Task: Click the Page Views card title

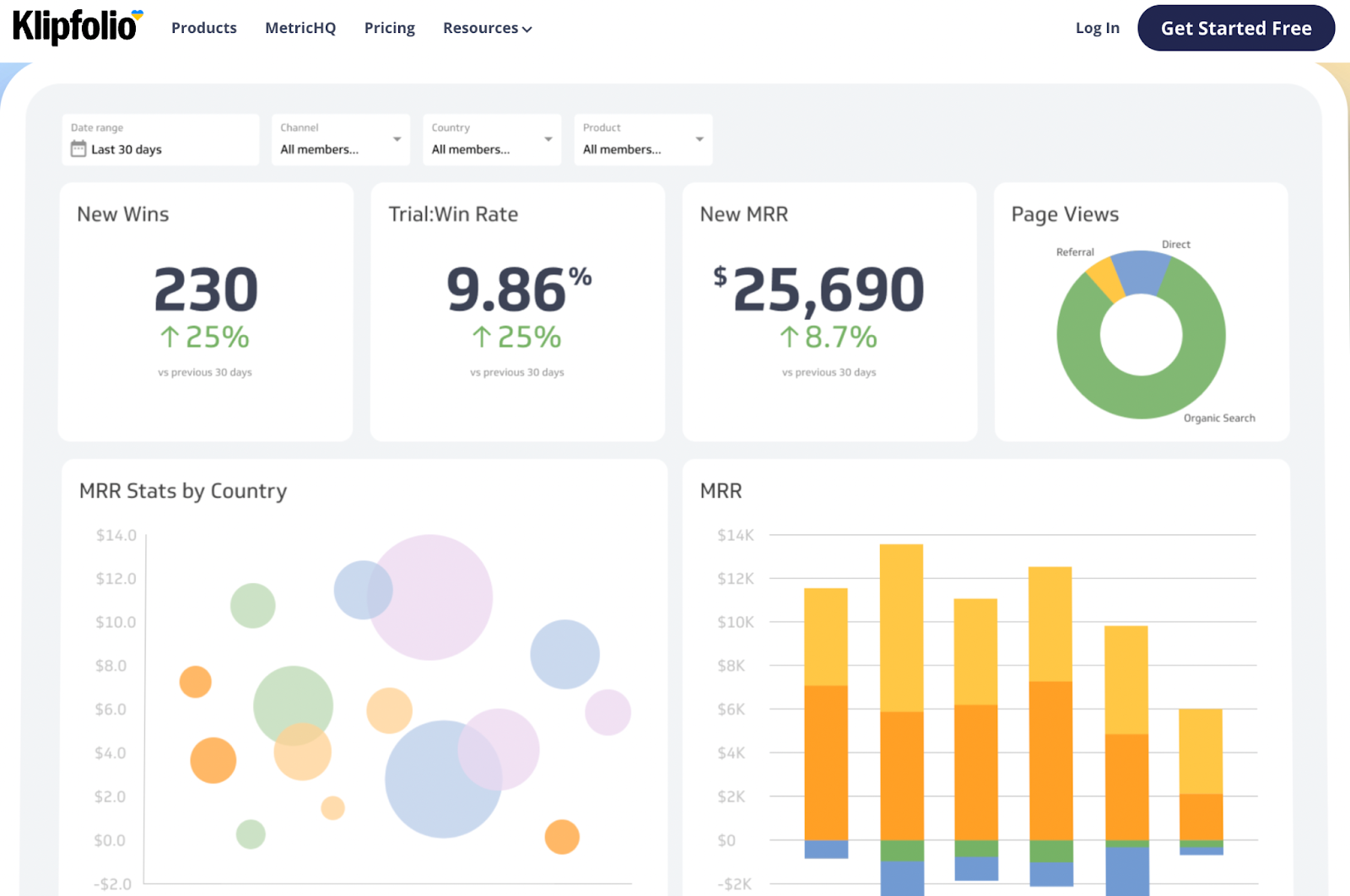Action: (x=1065, y=214)
